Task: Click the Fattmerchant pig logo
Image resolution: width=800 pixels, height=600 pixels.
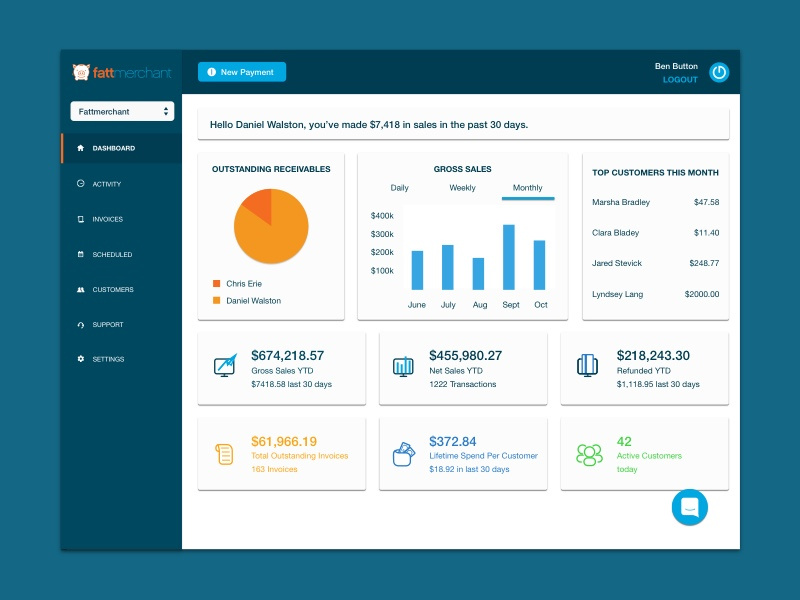Action: click(x=81, y=72)
